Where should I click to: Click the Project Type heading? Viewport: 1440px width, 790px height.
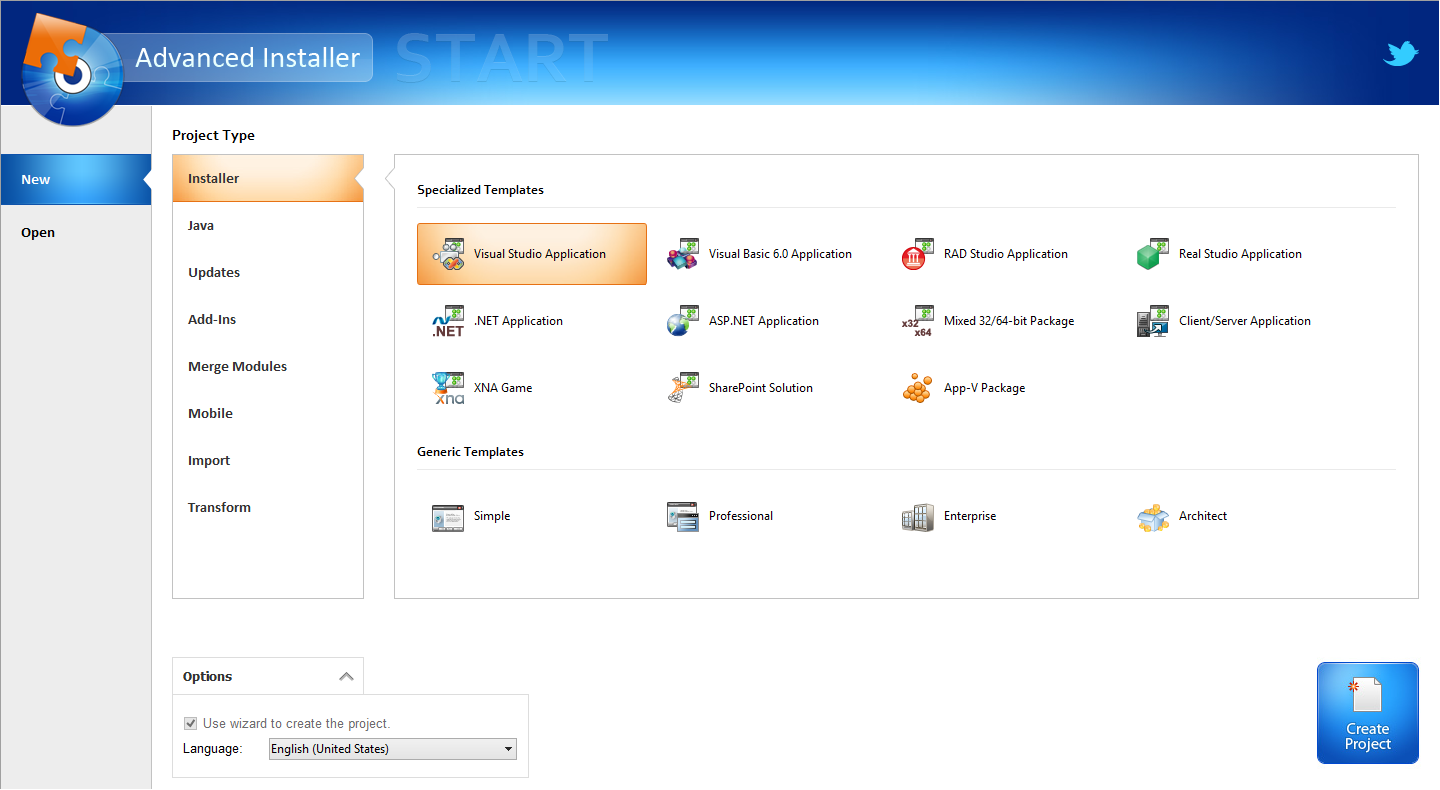(214, 136)
